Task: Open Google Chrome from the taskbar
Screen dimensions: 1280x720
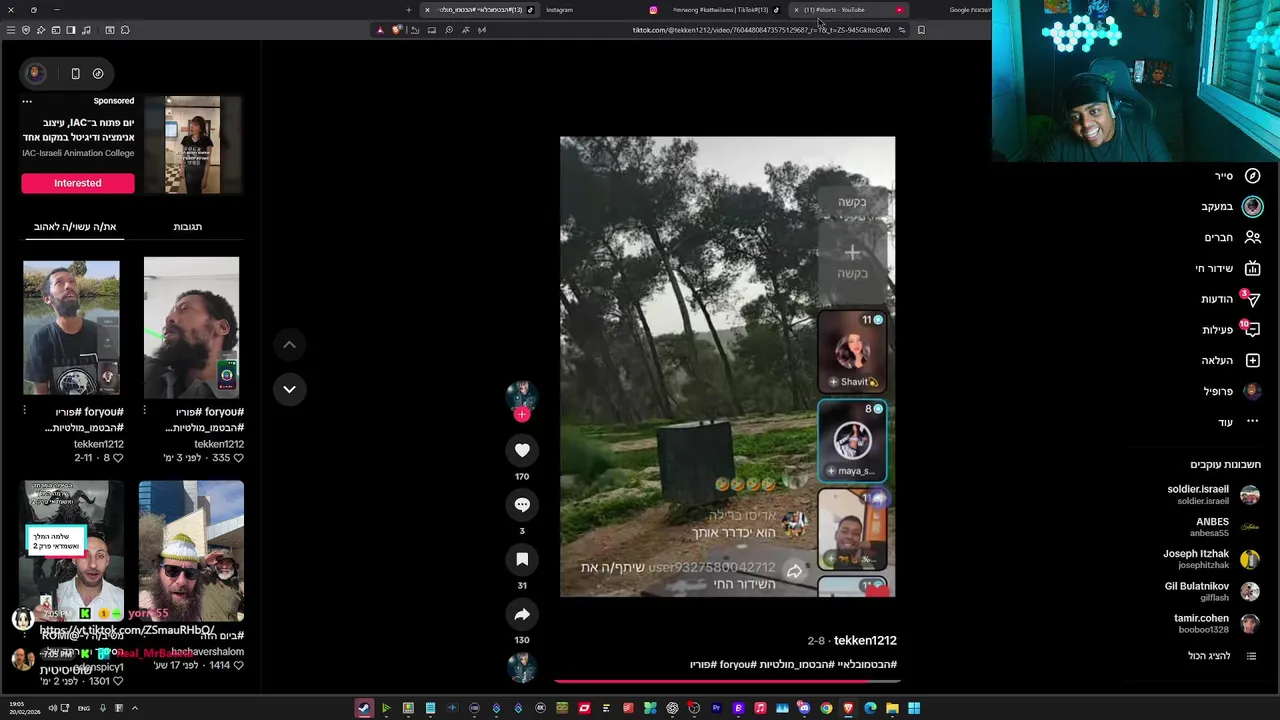Action: coord(826,708)
